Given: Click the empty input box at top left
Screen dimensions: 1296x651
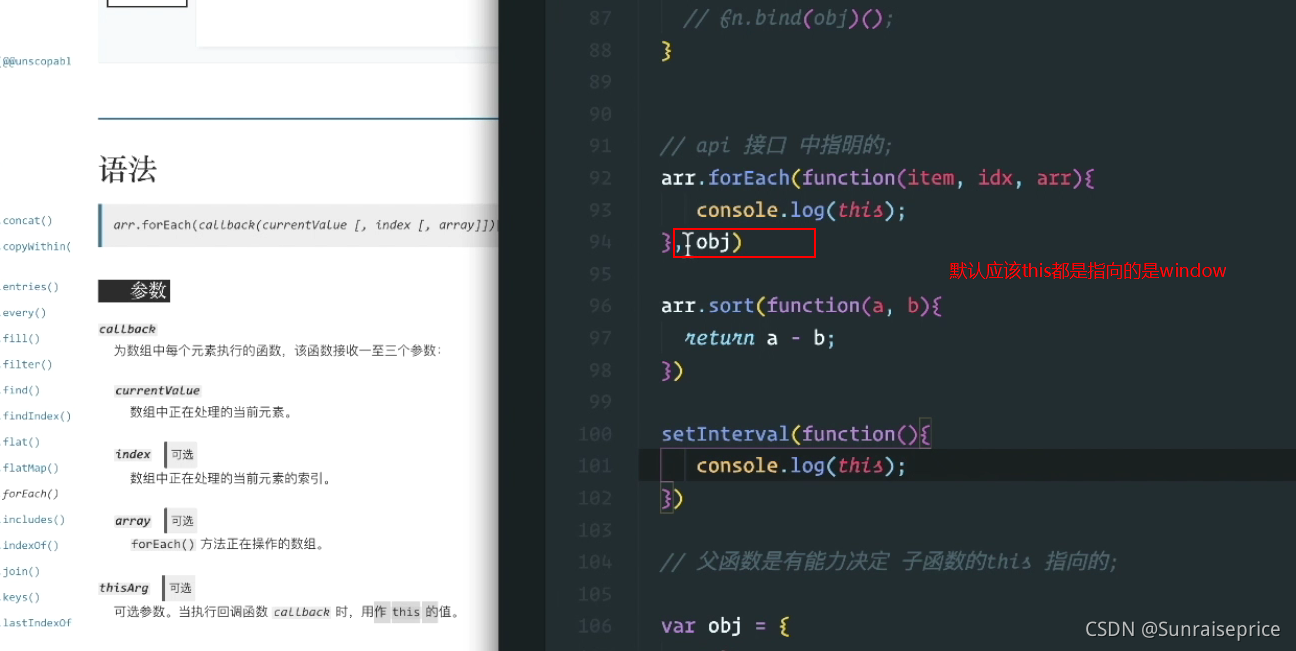Looking at the screenshot, I should click(x=146, y=2).
